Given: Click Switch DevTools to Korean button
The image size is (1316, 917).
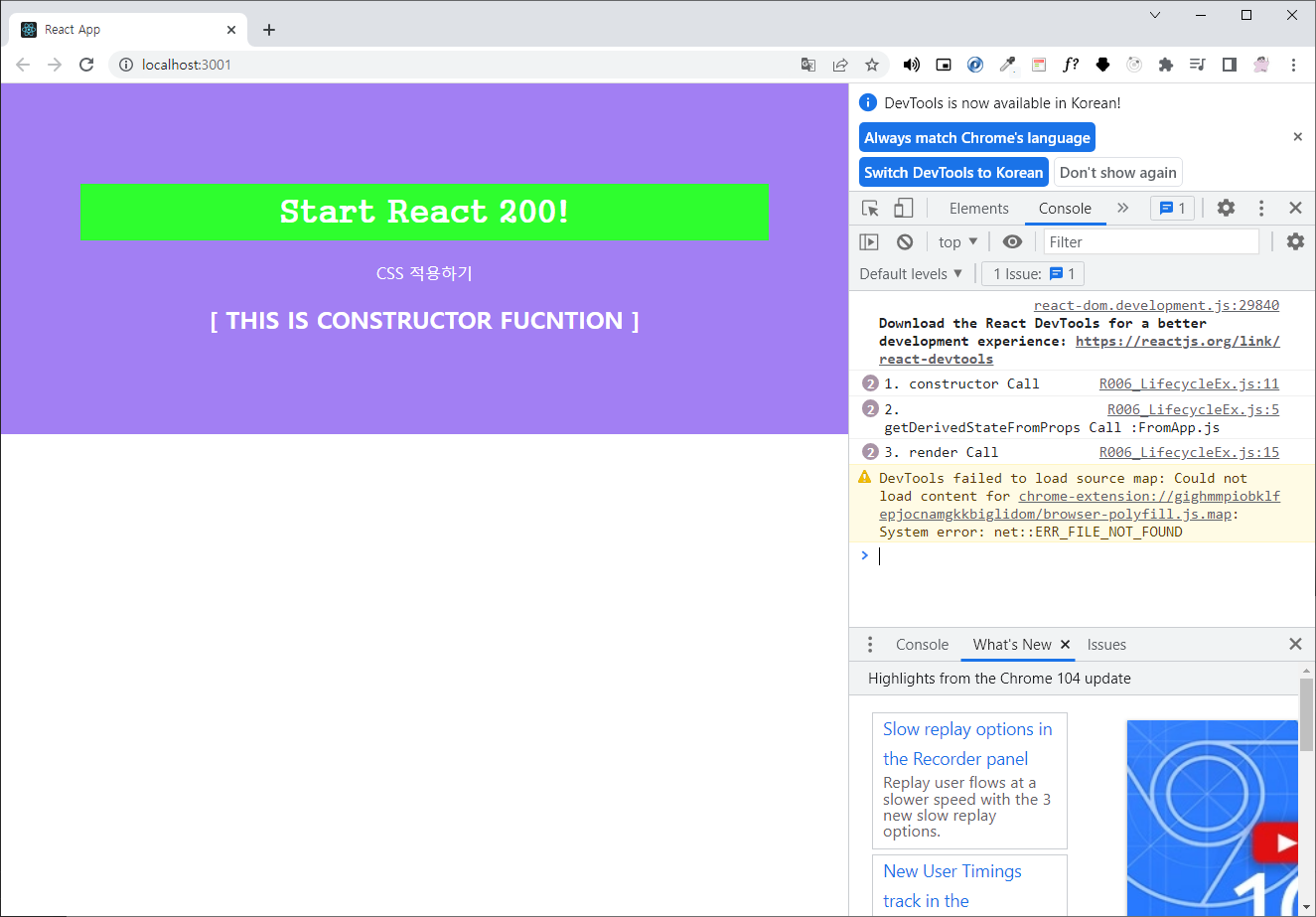Looking at the screenshot, I should (953, 172).
